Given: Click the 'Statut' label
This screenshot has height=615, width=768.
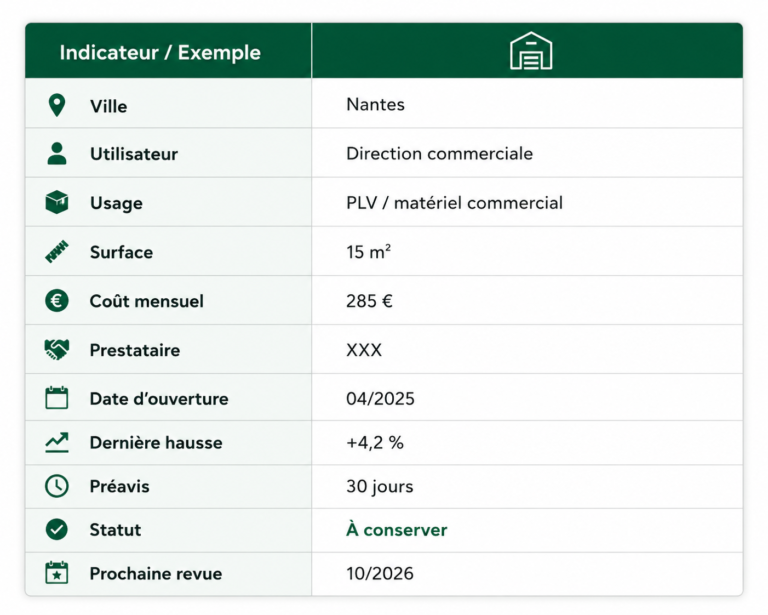Looking at the screenshot, I should 115,530.
